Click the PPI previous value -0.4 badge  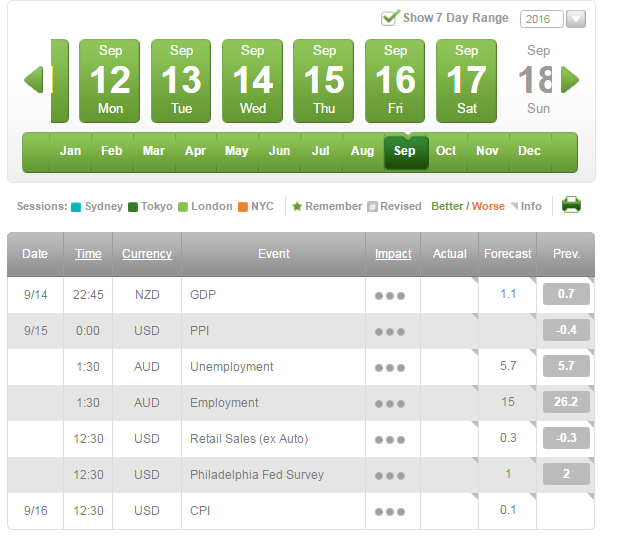pyautogui.click(x=566, y=330)
